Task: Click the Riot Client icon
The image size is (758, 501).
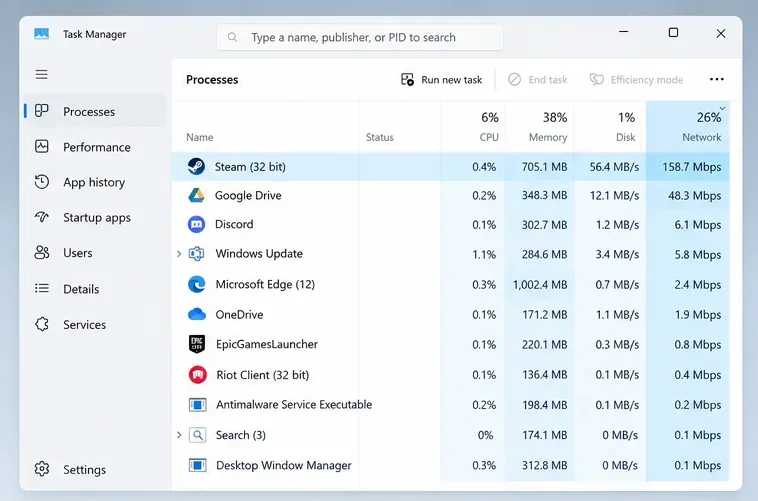Action: click(197, 375)
